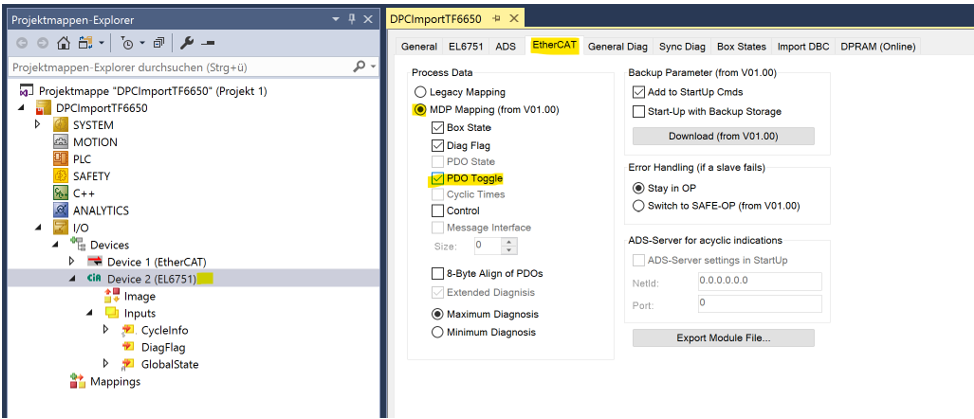This screenshot has height=419, width=974.
Task: Switch to the General tab
Action: pos(419,47)
